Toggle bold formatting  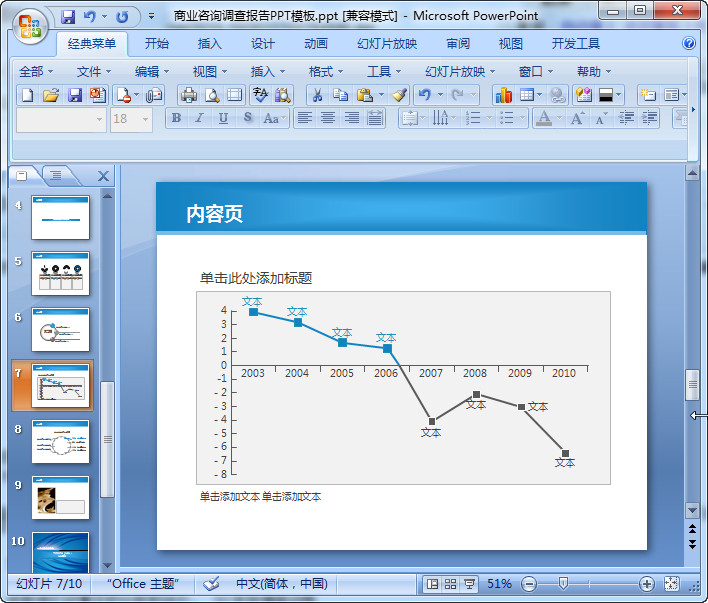177,118
